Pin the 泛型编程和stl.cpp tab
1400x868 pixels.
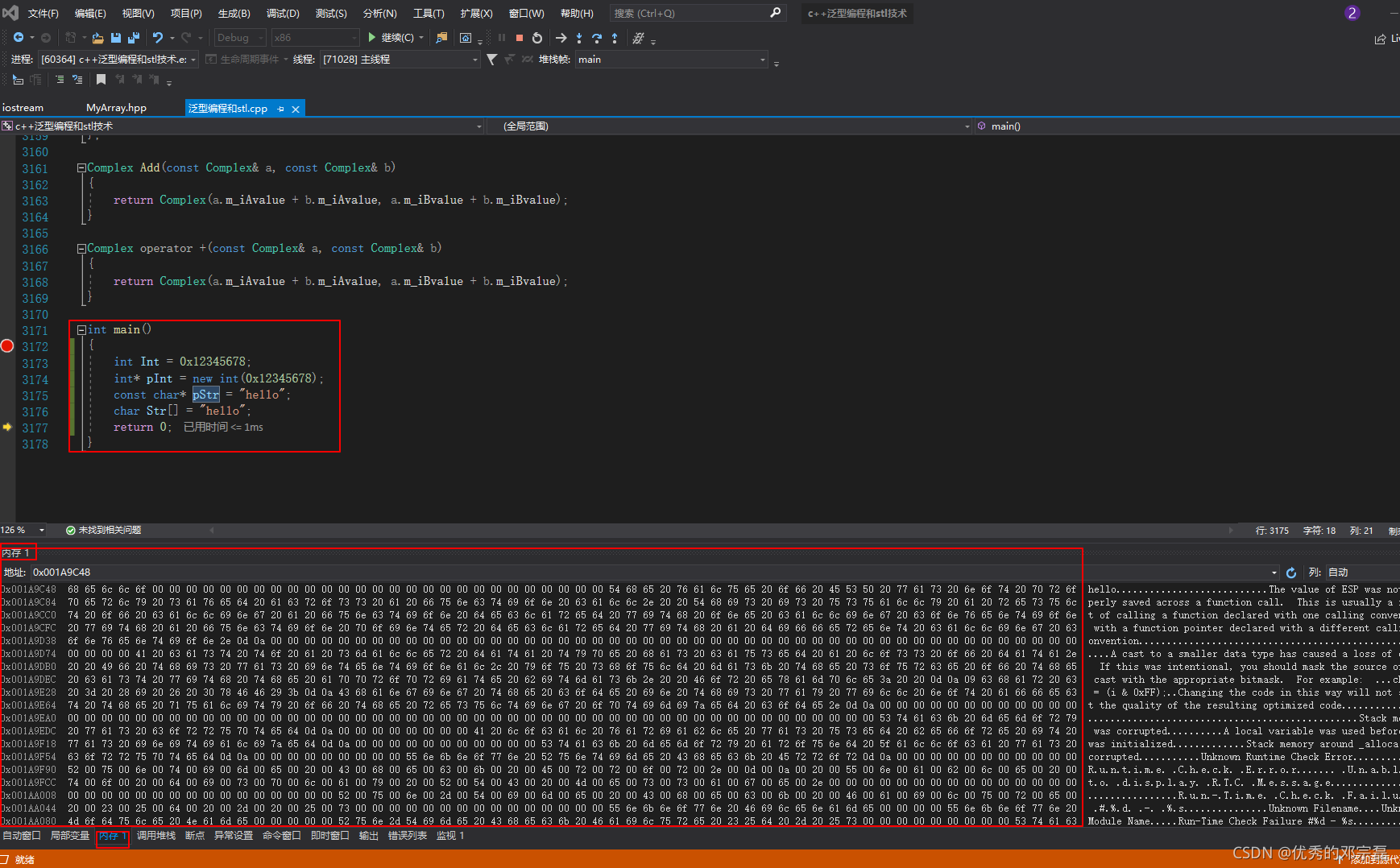click(280, 109)
